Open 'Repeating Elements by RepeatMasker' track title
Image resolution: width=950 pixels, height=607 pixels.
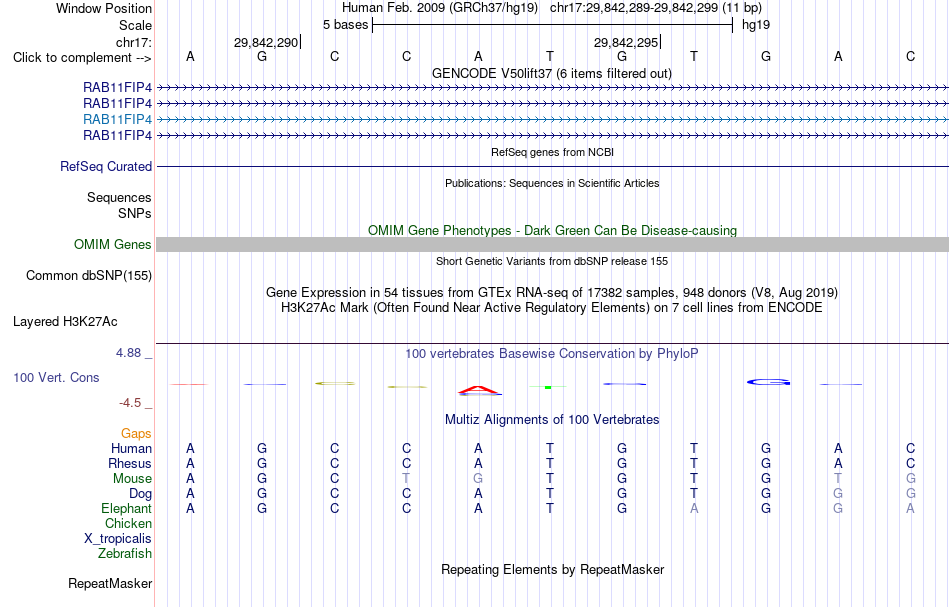tap(553, 569)
